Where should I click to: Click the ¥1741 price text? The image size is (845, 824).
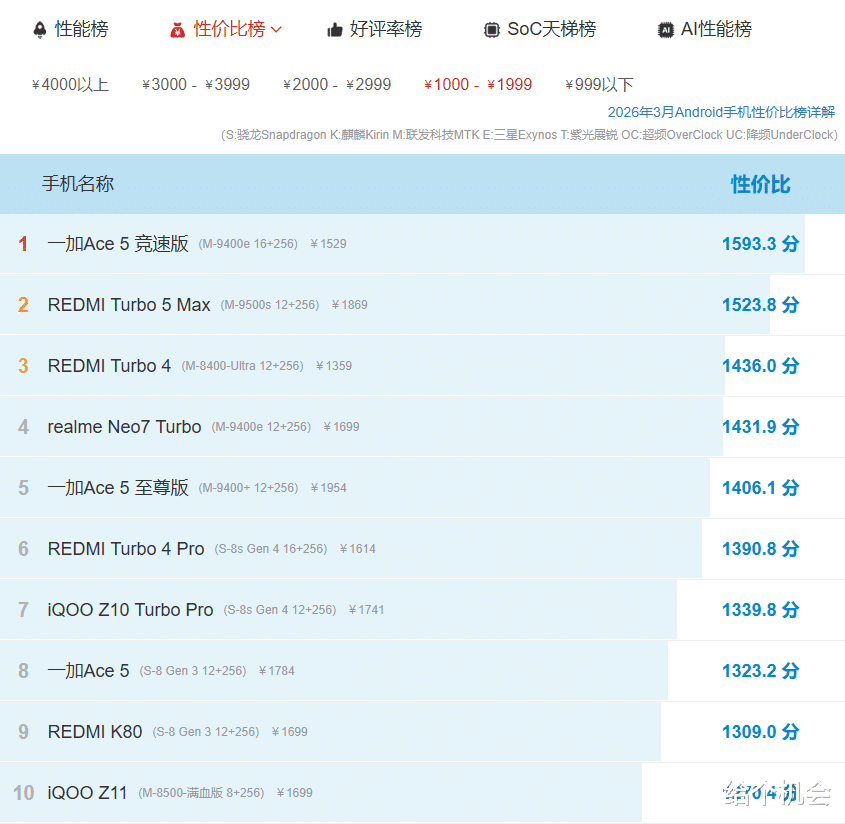366,610
